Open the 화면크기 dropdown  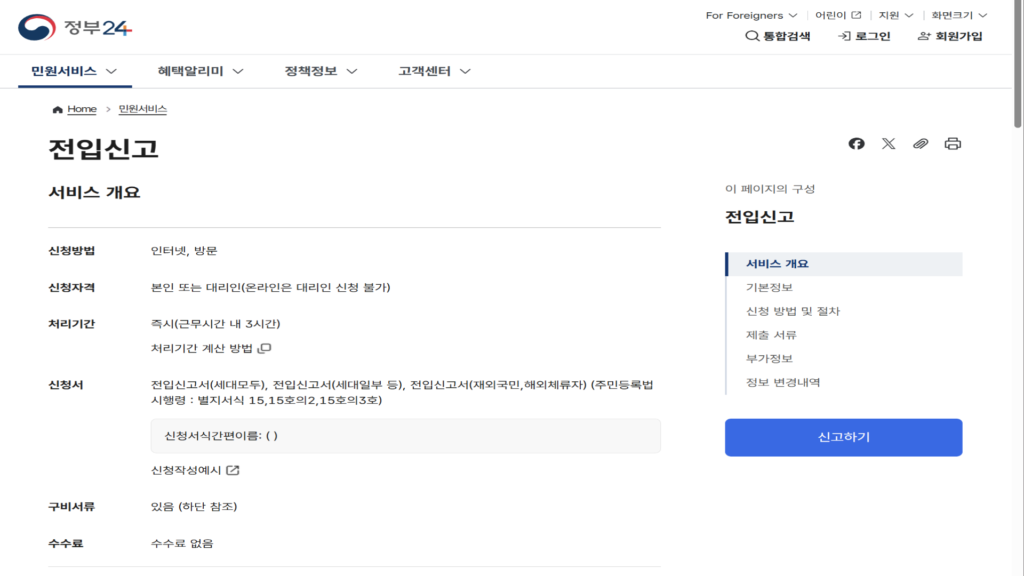959,15
